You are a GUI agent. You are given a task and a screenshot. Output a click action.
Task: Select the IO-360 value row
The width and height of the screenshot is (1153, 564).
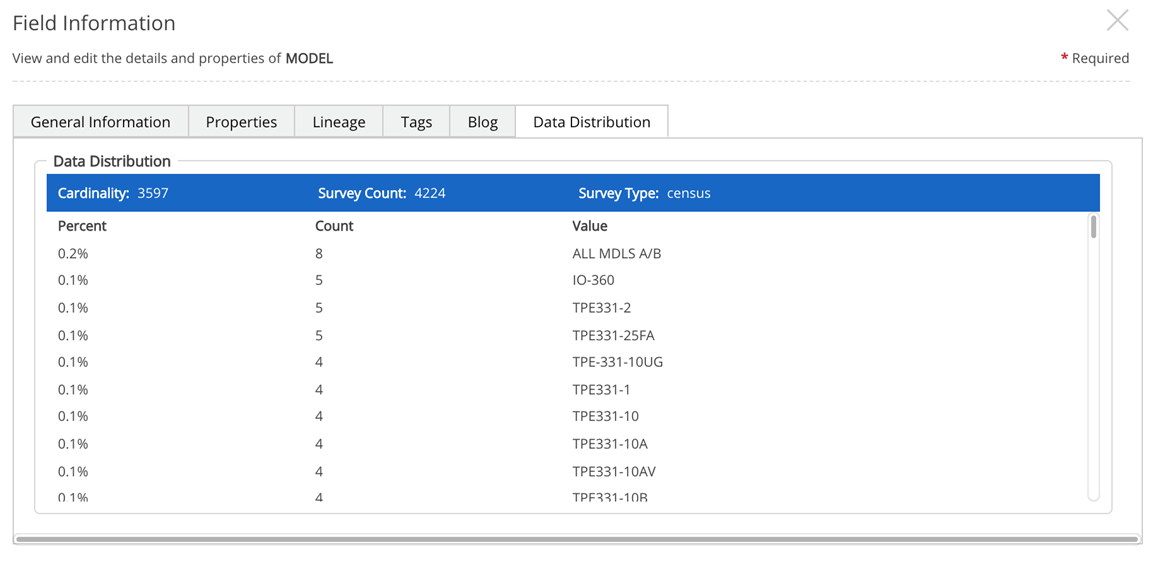pos(593,280)
